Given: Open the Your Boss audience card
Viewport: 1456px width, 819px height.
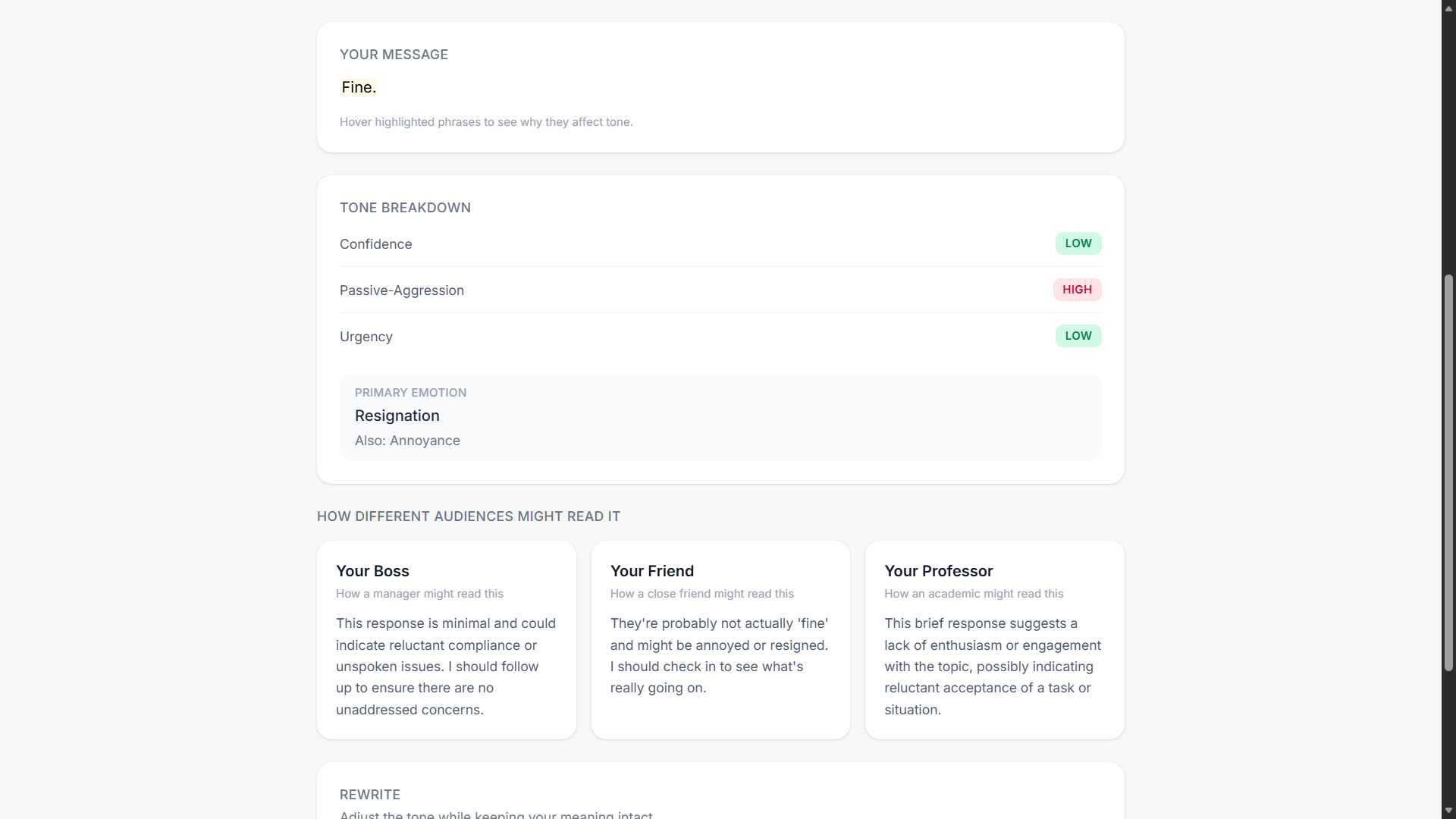Looking at the screenshot, I should [446, 640].
